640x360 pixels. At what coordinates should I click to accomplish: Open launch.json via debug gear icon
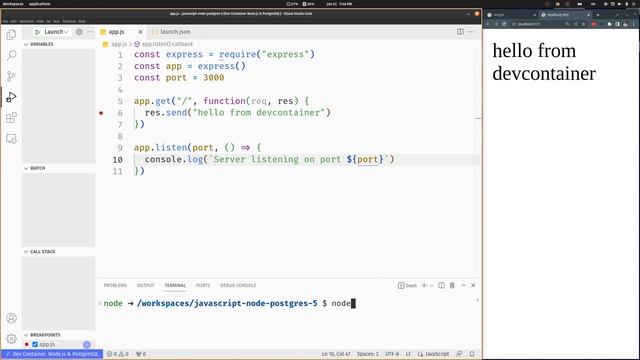pyautogui.click(x=79, y=31)
